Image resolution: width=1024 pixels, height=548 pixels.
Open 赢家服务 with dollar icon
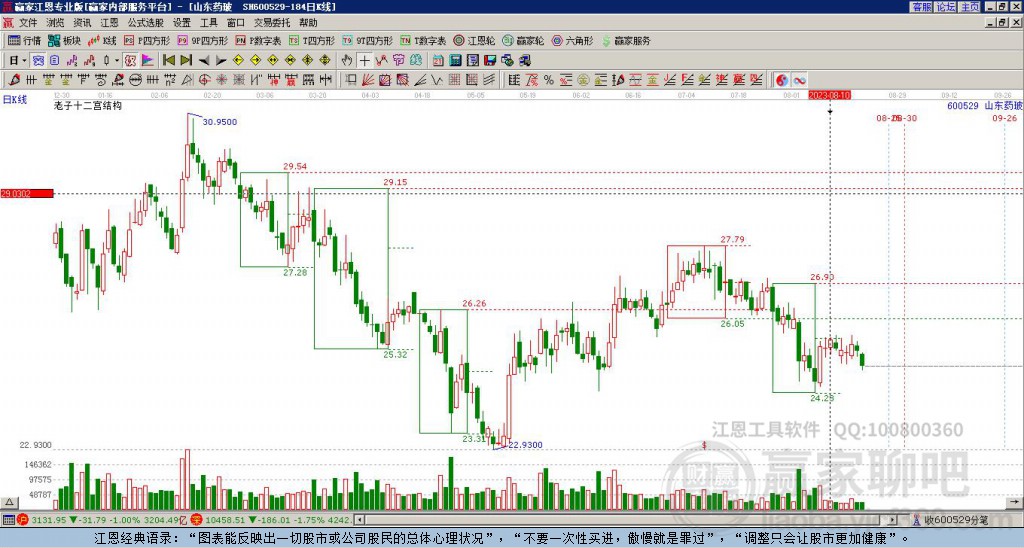[x=626, y=40]
